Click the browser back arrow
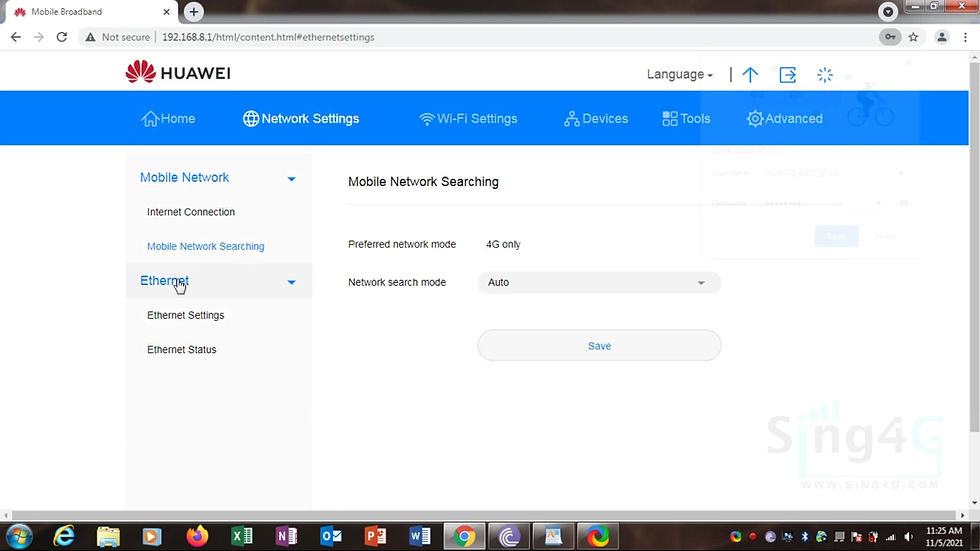 pos(16,37)
